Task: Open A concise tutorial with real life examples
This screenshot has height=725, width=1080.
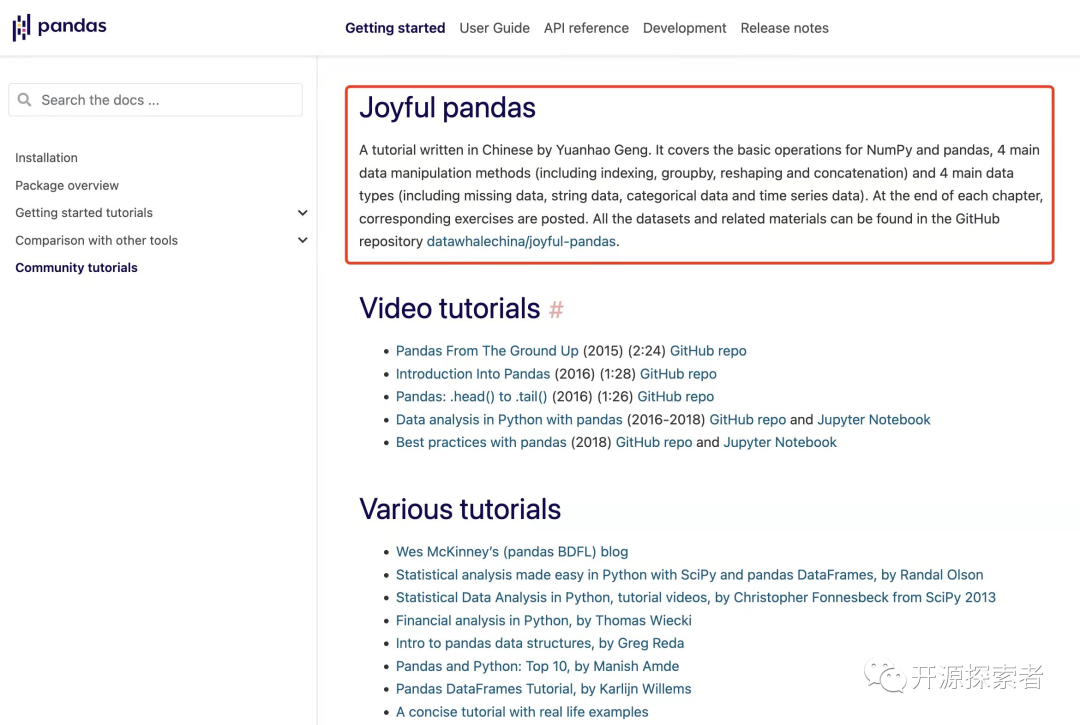Action: tap(522, 712)
